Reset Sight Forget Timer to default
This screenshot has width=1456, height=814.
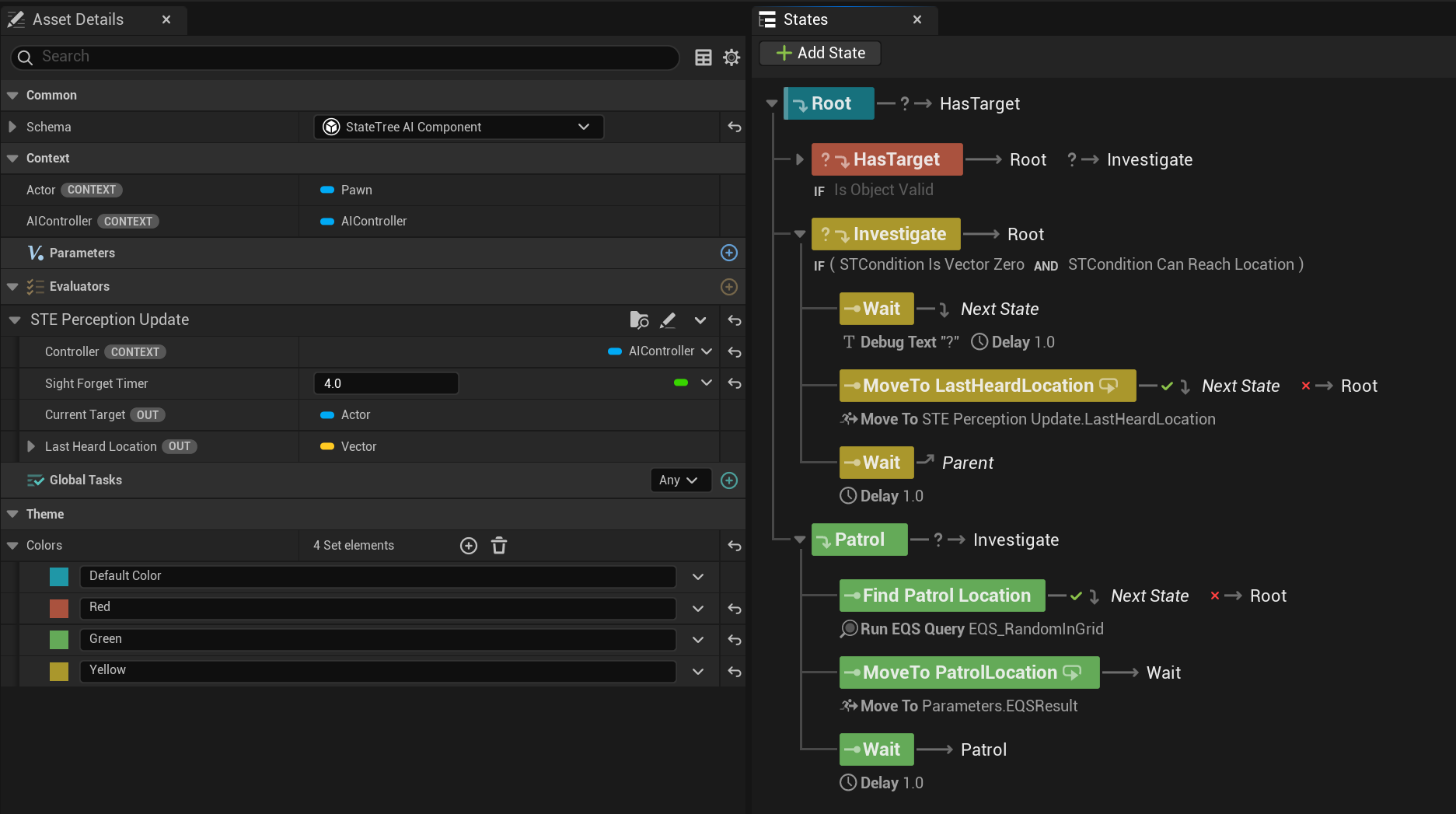pos(735,383)
